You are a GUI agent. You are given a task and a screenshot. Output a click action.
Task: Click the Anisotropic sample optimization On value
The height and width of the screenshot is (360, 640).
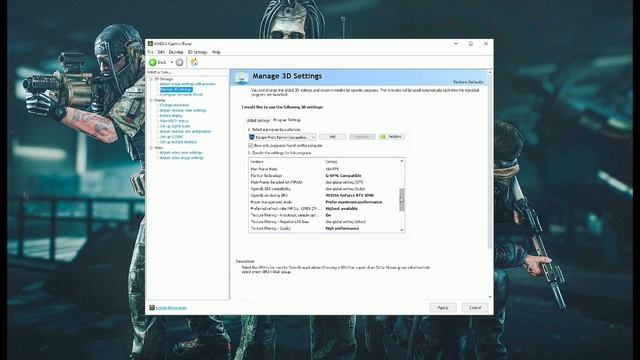click(328, 215)
